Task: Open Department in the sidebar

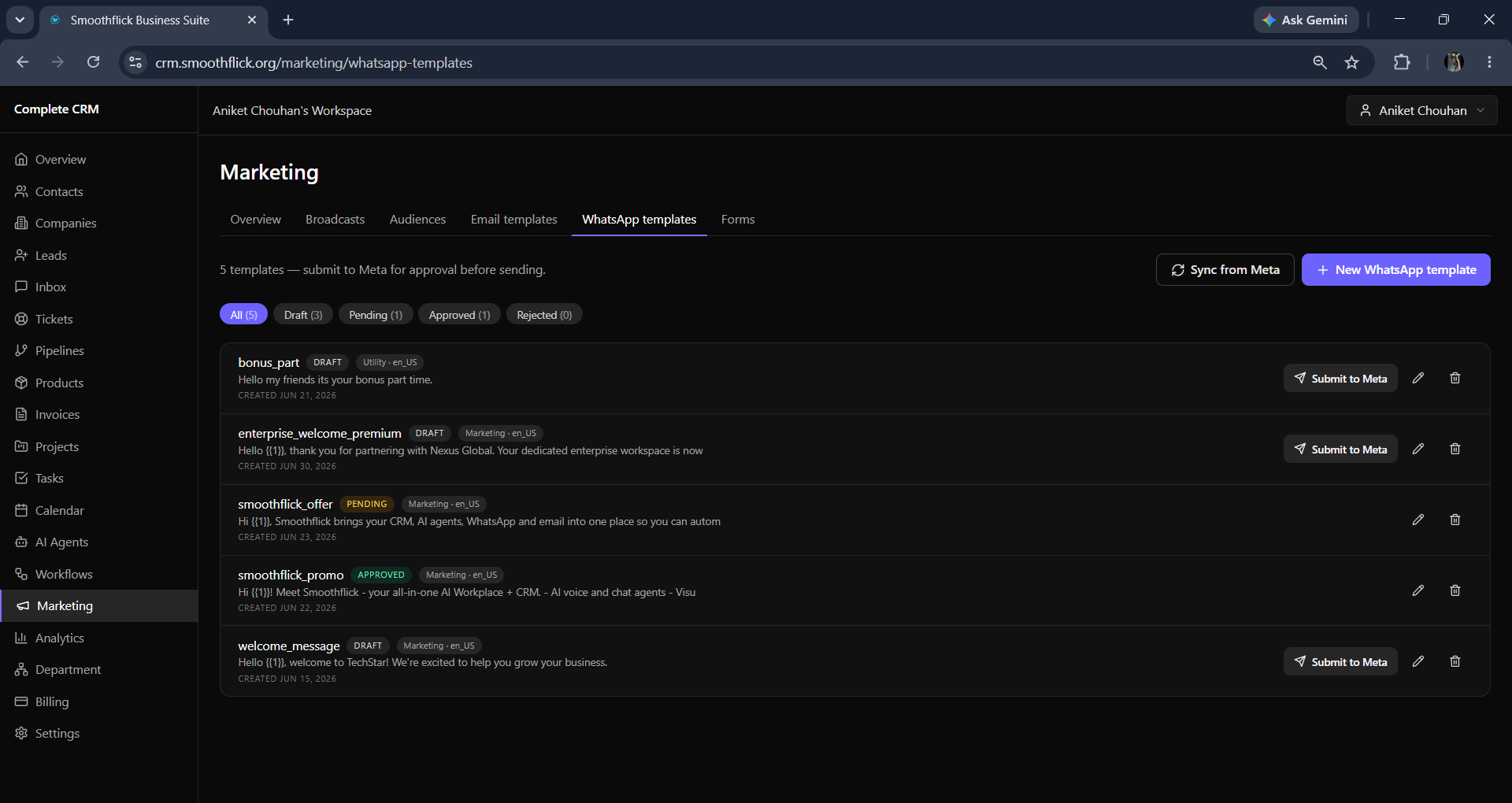Action: point(98,669)
